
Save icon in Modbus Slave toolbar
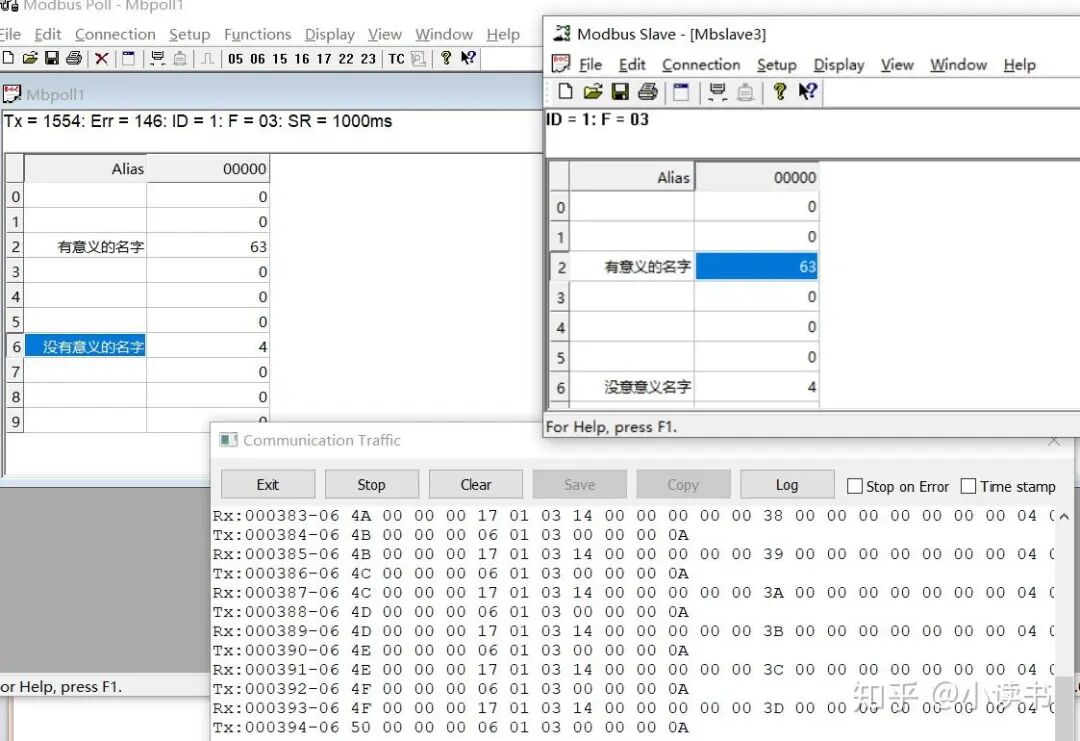(620, 91)
